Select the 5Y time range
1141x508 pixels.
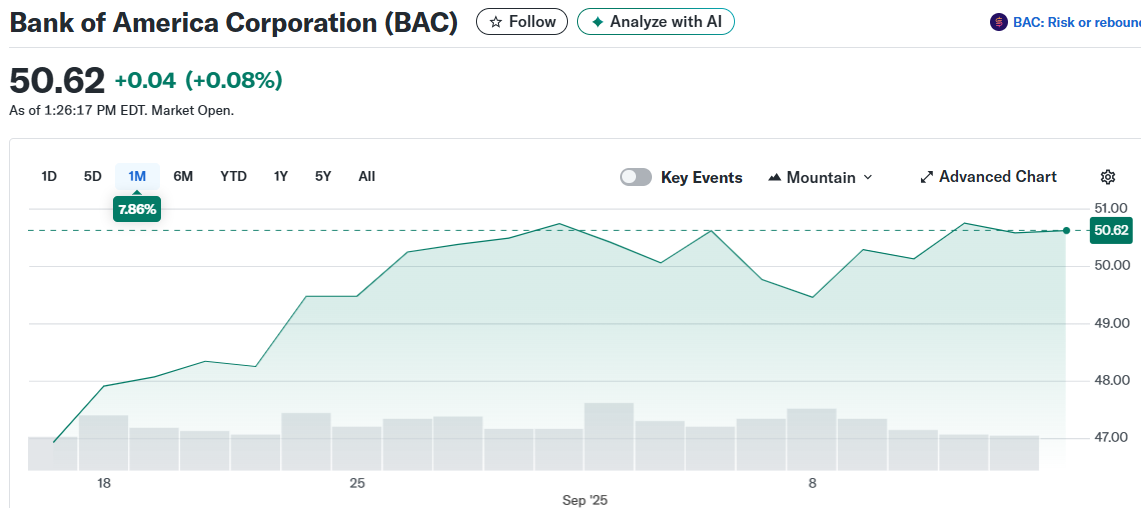[x=323, y=176]
